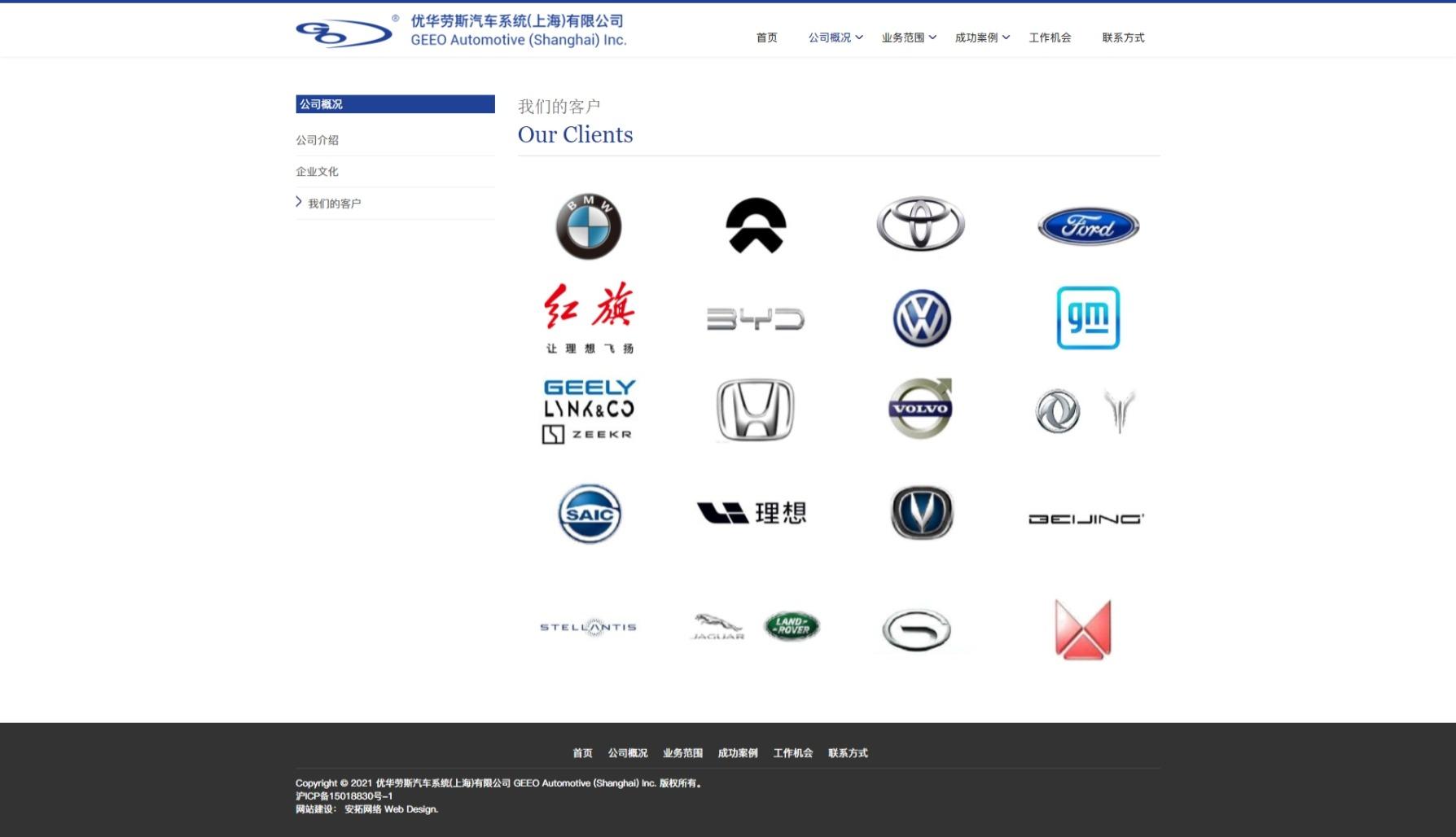Click the Ford client logo
This screenshot has height=837, width=1456.
point(1088,226)
